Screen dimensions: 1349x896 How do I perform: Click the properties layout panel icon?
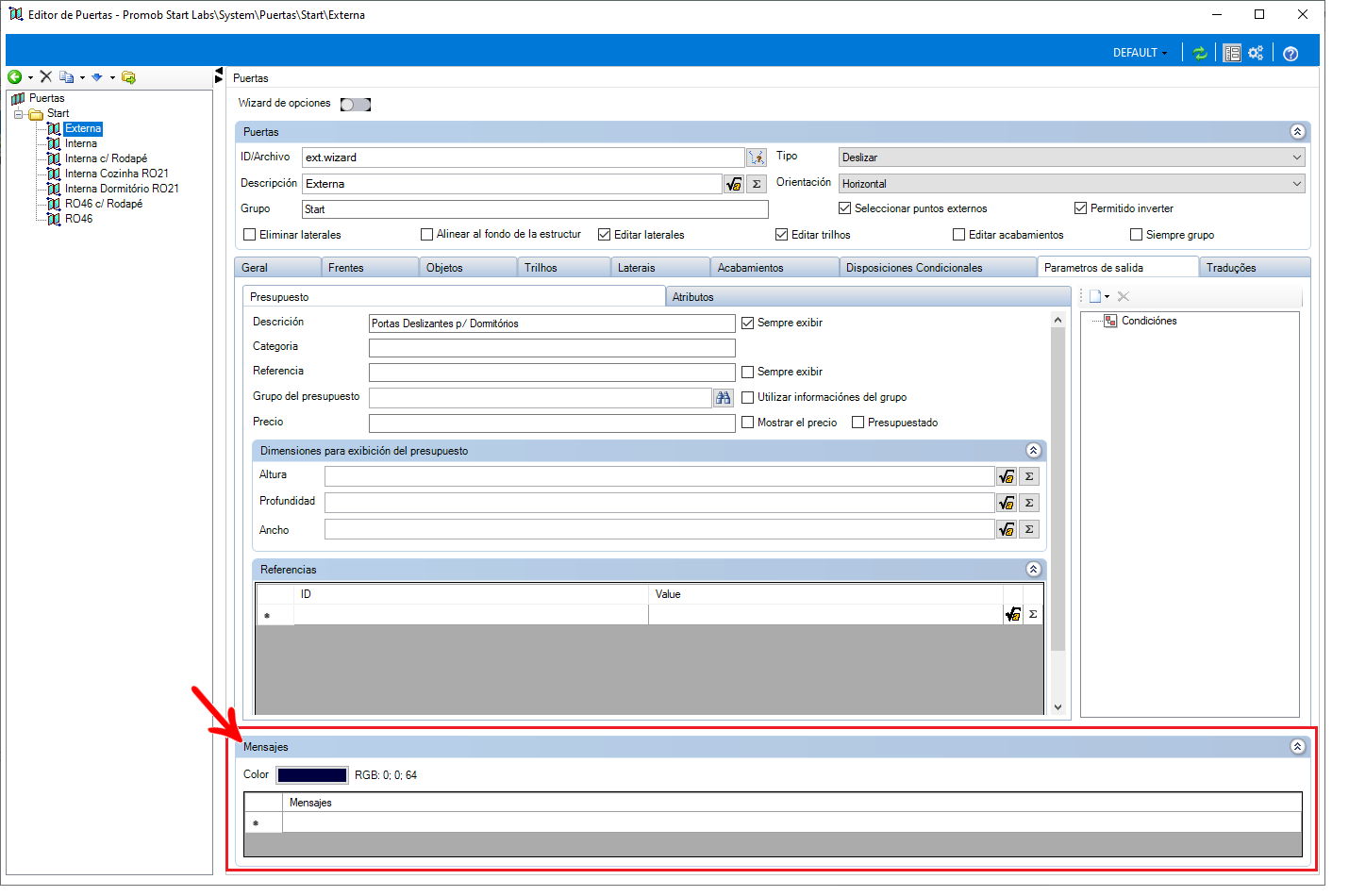(x=1231, y=53)
